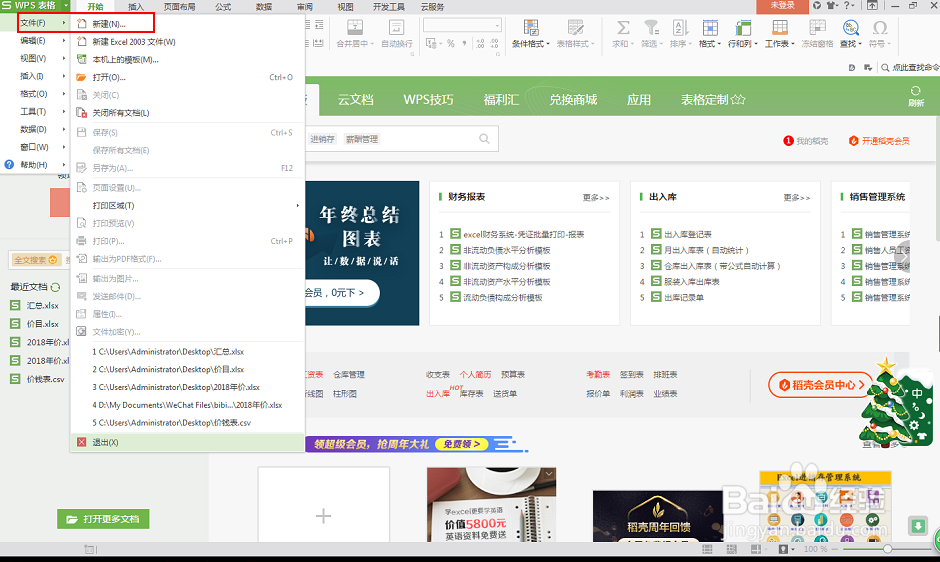
Task: Click 更多>> next to 财务报表
Action: click(x=596, y=197)
